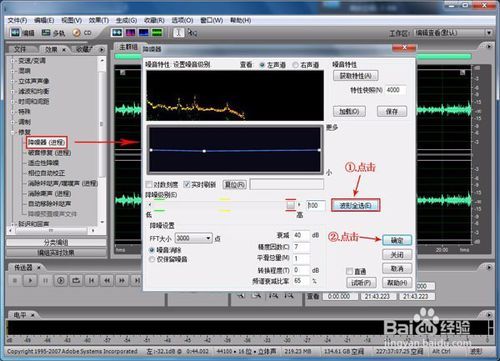Select the purple spectral frequency display icon
The width and height of the screenshot is (500, 361).
point(130,32)
